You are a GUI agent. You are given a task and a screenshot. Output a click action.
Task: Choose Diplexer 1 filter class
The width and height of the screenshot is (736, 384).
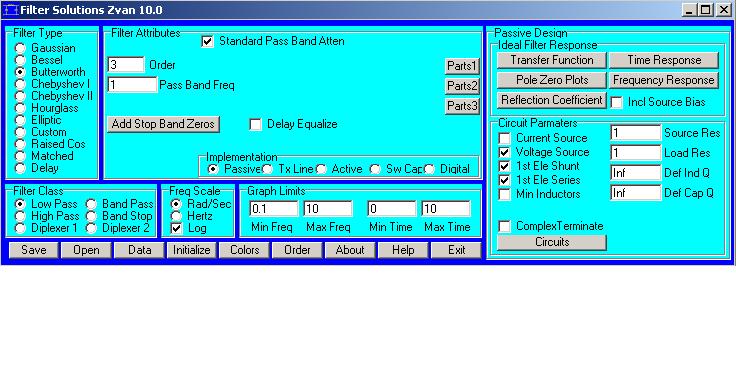coord(20,228)
